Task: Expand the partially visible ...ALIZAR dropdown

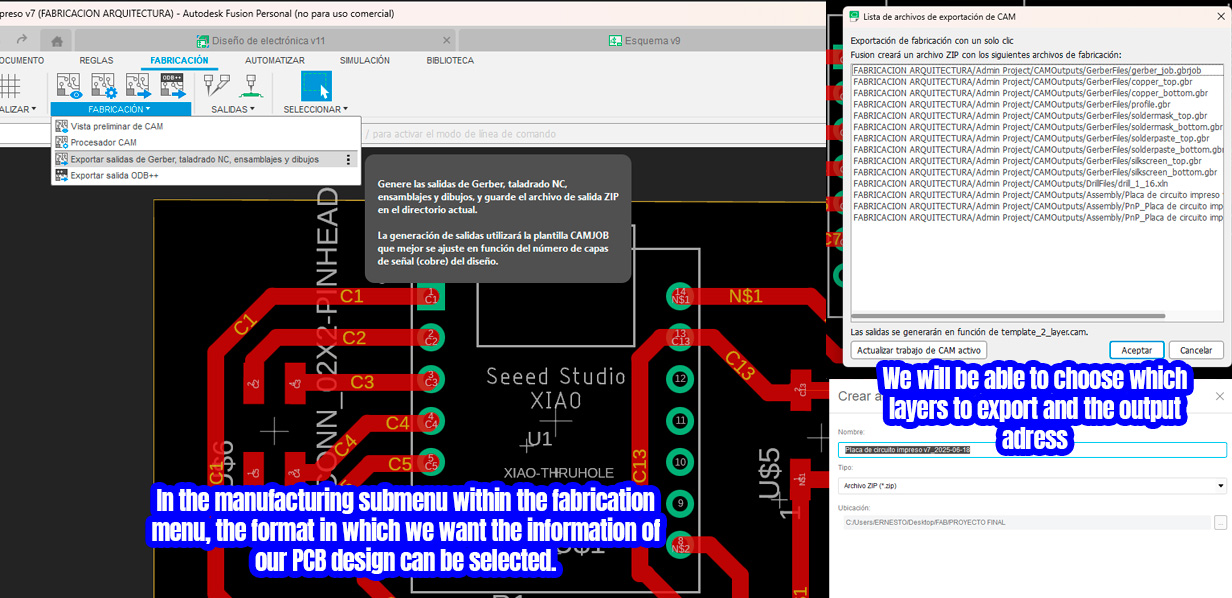Action: click(18, 109)
